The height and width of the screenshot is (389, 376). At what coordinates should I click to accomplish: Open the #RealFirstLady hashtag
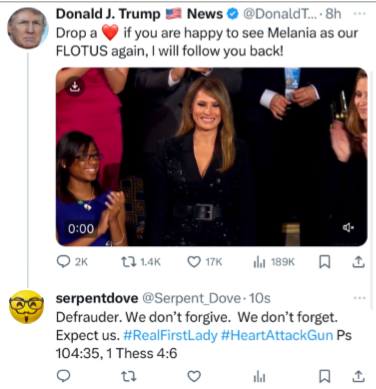[x=170, y=335]
